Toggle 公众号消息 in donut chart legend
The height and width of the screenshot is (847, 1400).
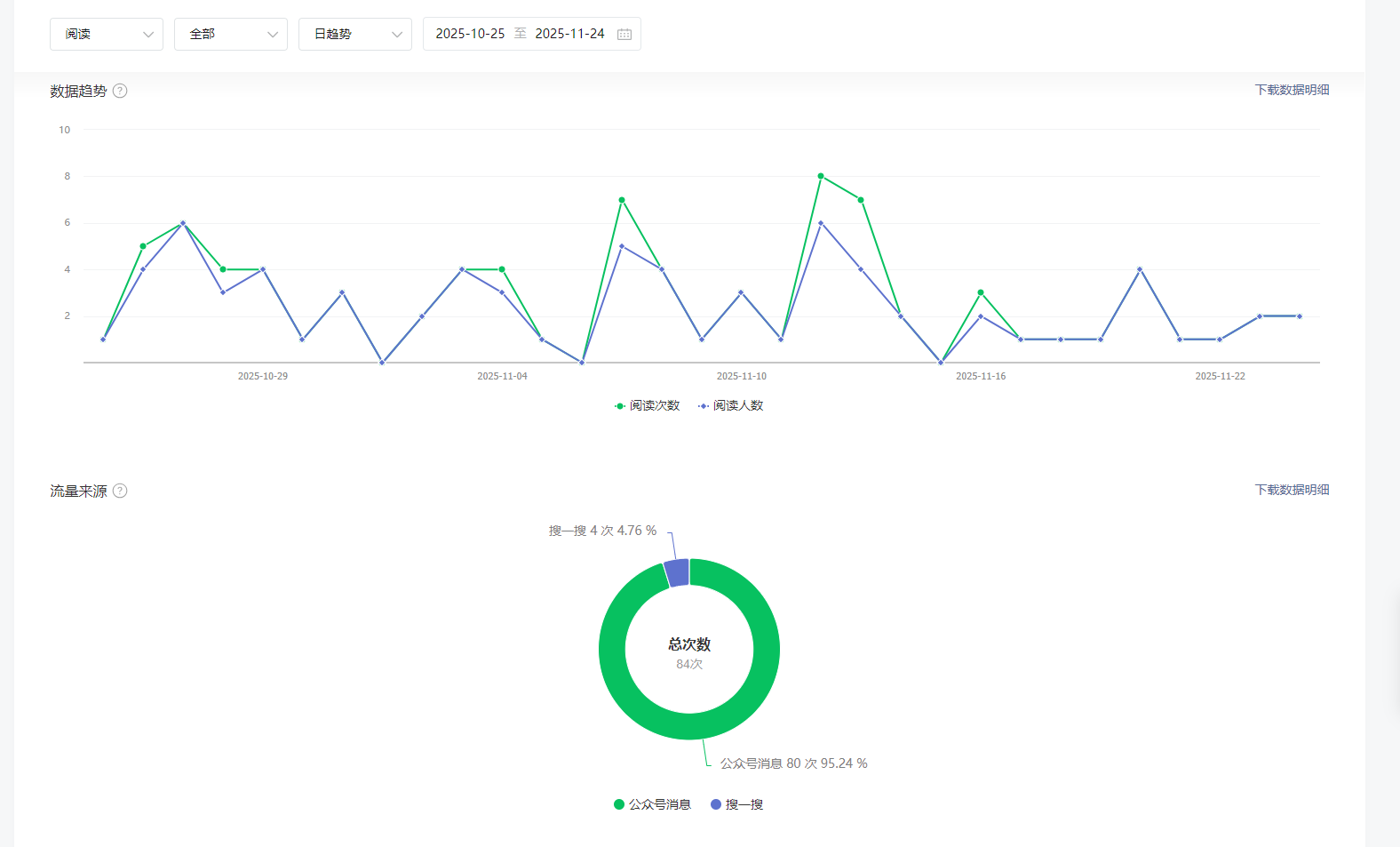[x=652, y=804]
